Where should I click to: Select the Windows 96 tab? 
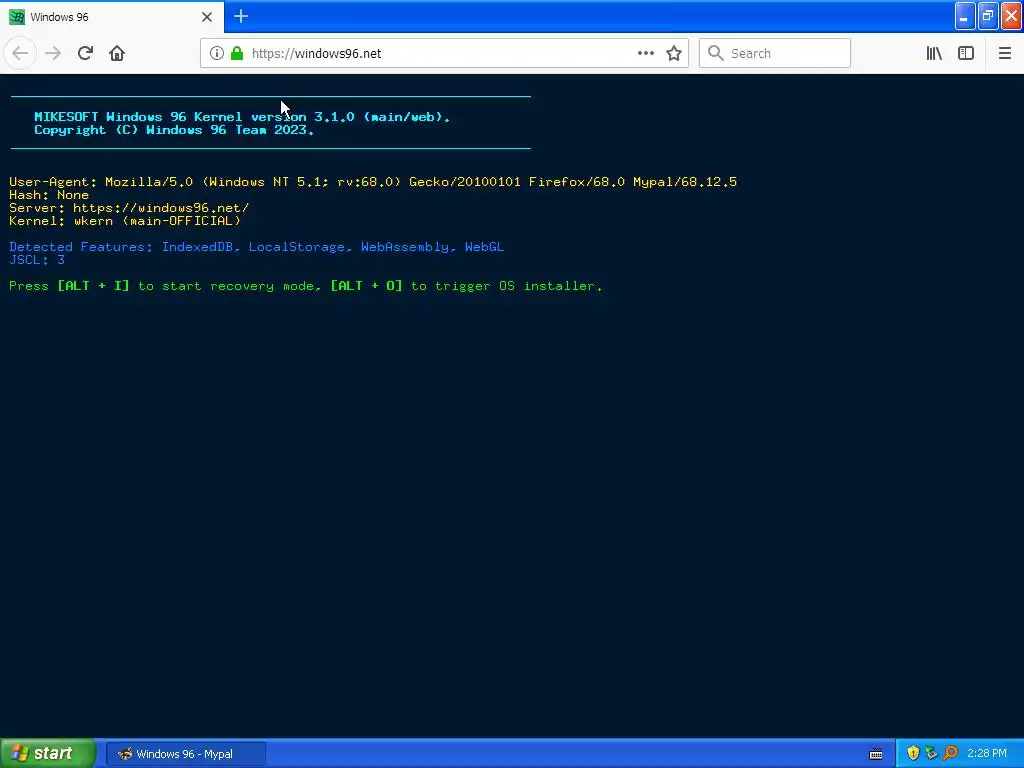point(111,17)
